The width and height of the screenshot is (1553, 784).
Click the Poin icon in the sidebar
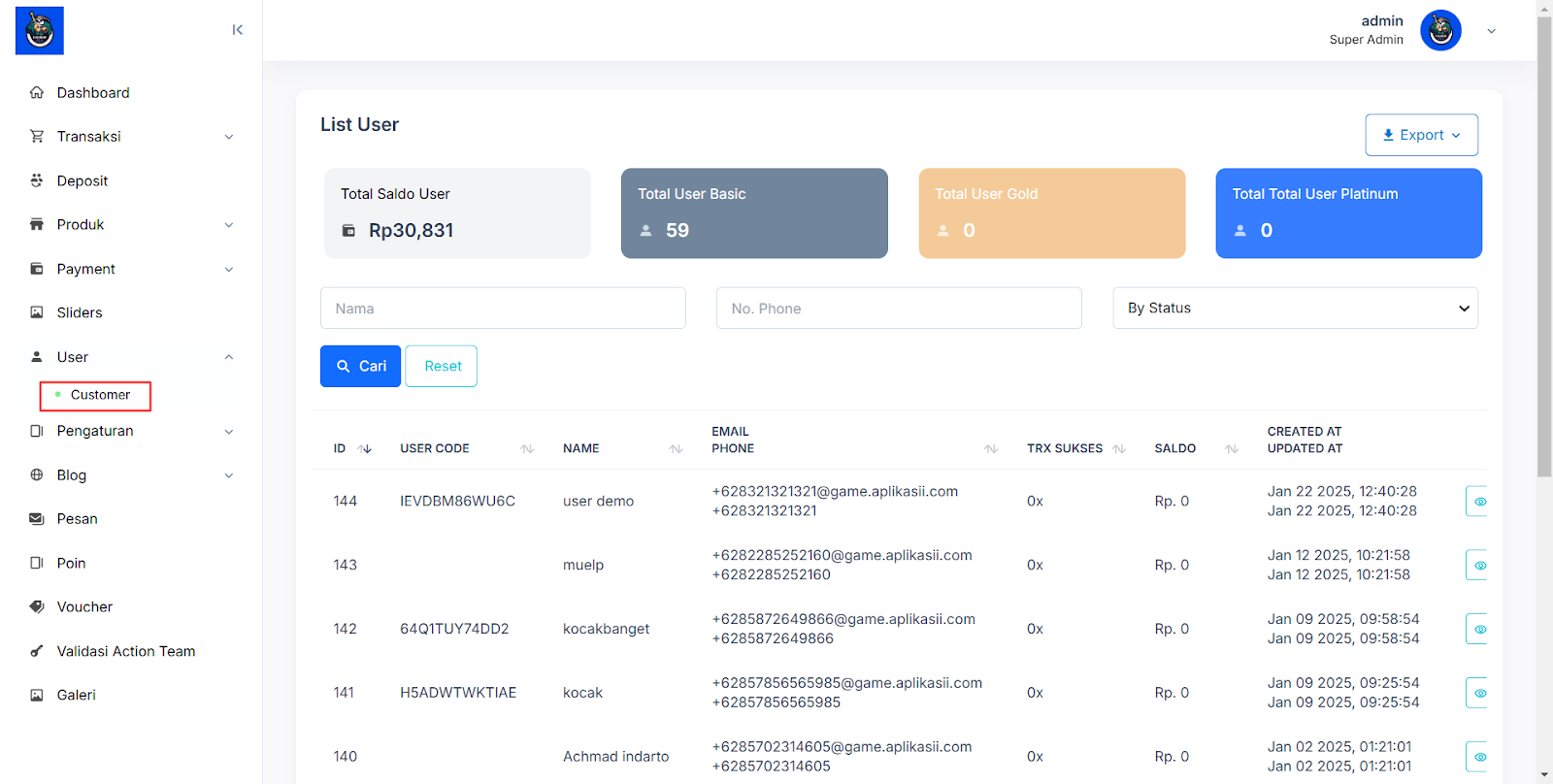point(37,563)
